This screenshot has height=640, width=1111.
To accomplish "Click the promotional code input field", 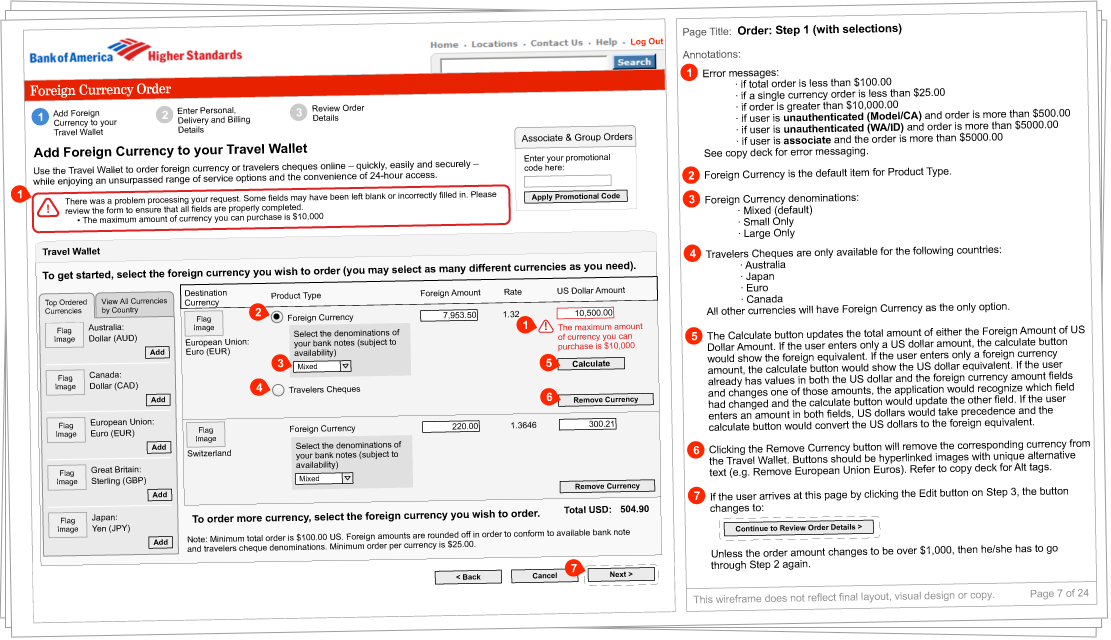I will (x=568, y=181).
